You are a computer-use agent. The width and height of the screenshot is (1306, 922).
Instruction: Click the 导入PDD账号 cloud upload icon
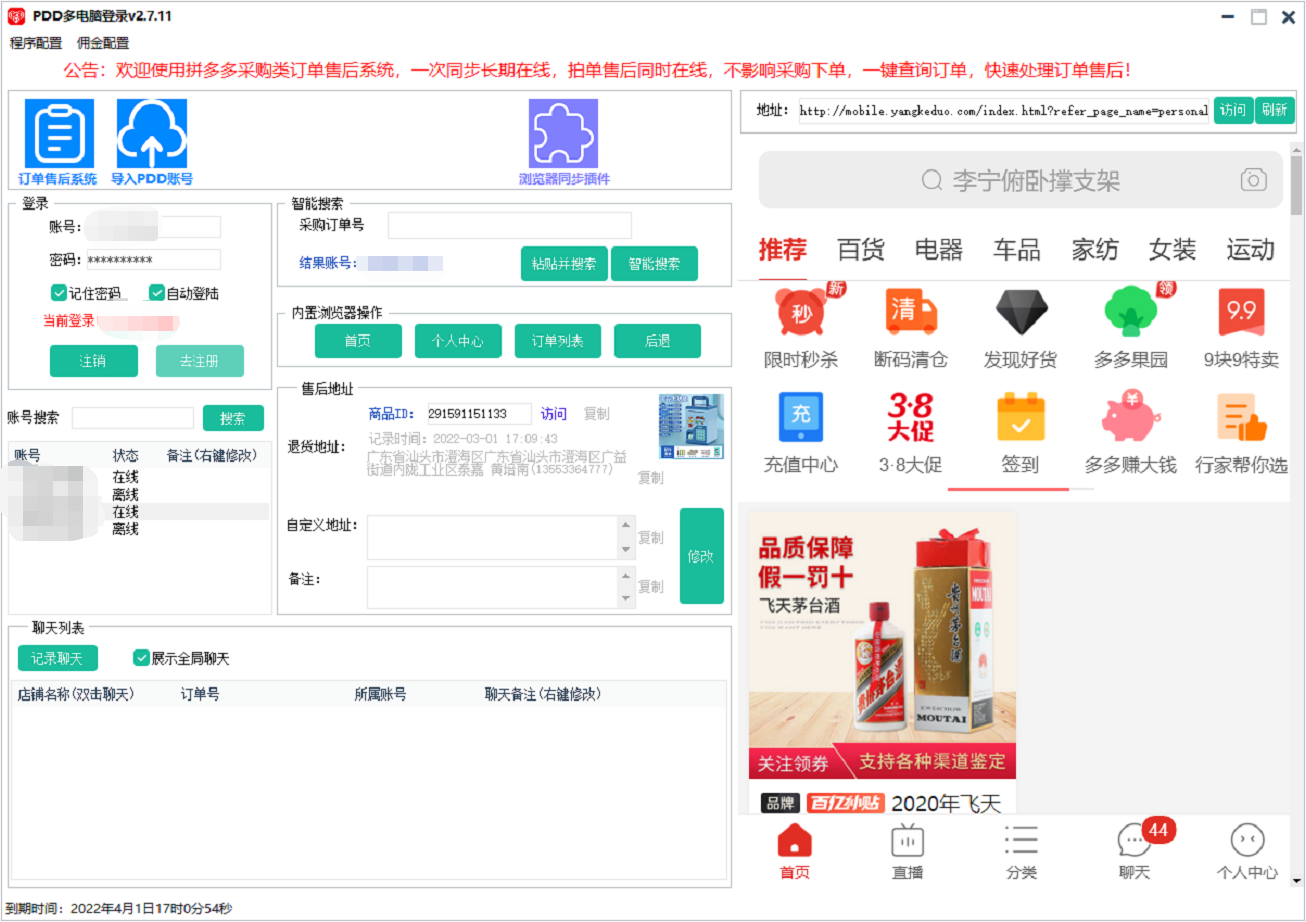pyautogui.click(x=151, y=134)
